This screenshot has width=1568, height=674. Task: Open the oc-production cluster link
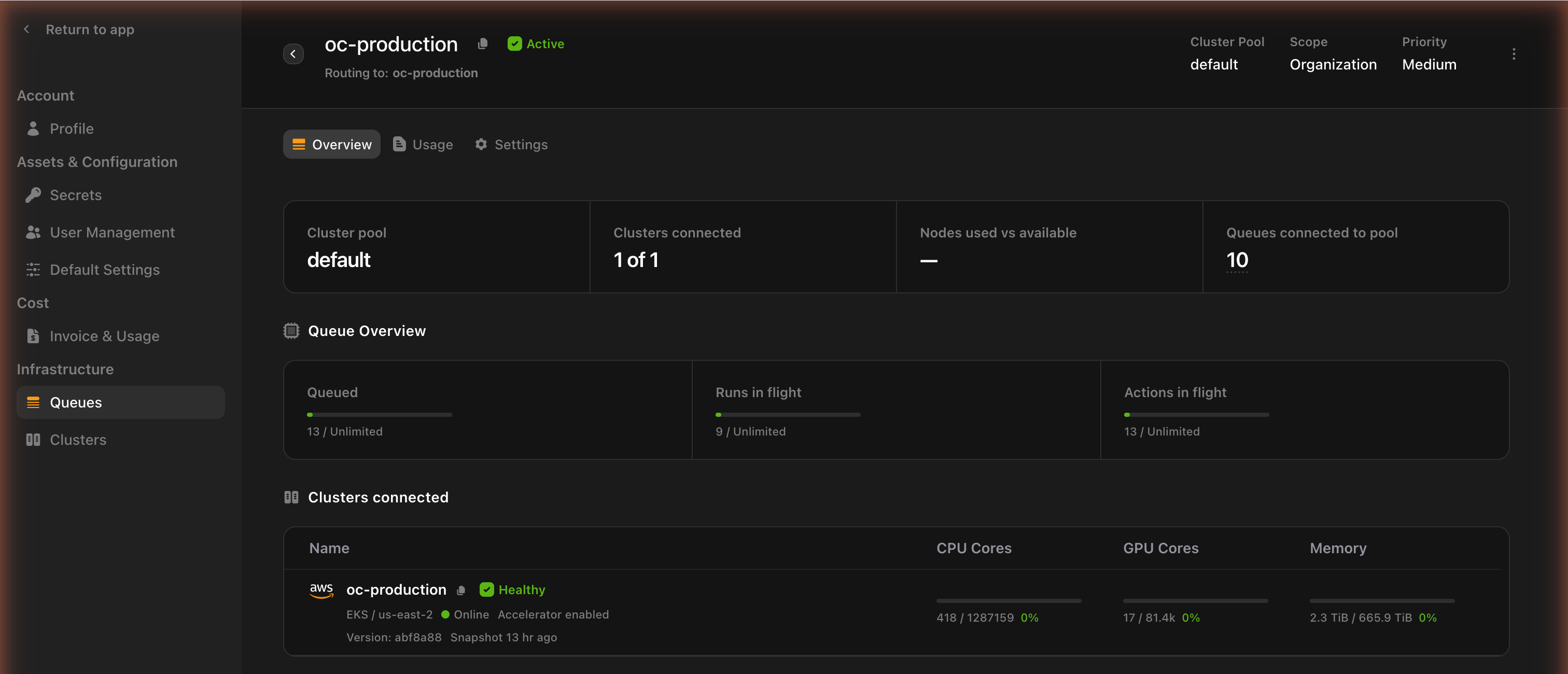[396, 589]
